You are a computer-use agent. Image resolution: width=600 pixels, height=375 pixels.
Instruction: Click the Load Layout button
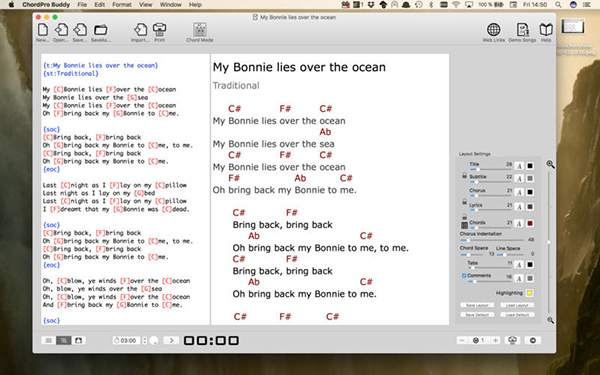517,305
